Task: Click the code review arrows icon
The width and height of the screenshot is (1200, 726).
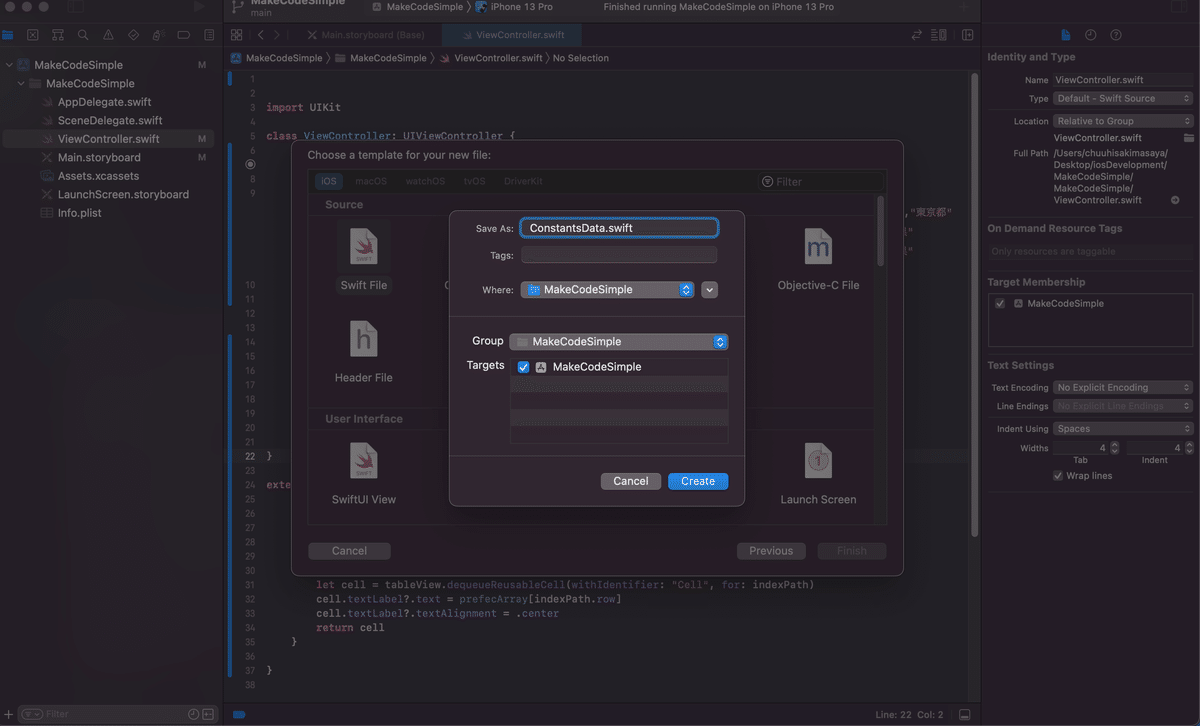Action: pos(917,35)
